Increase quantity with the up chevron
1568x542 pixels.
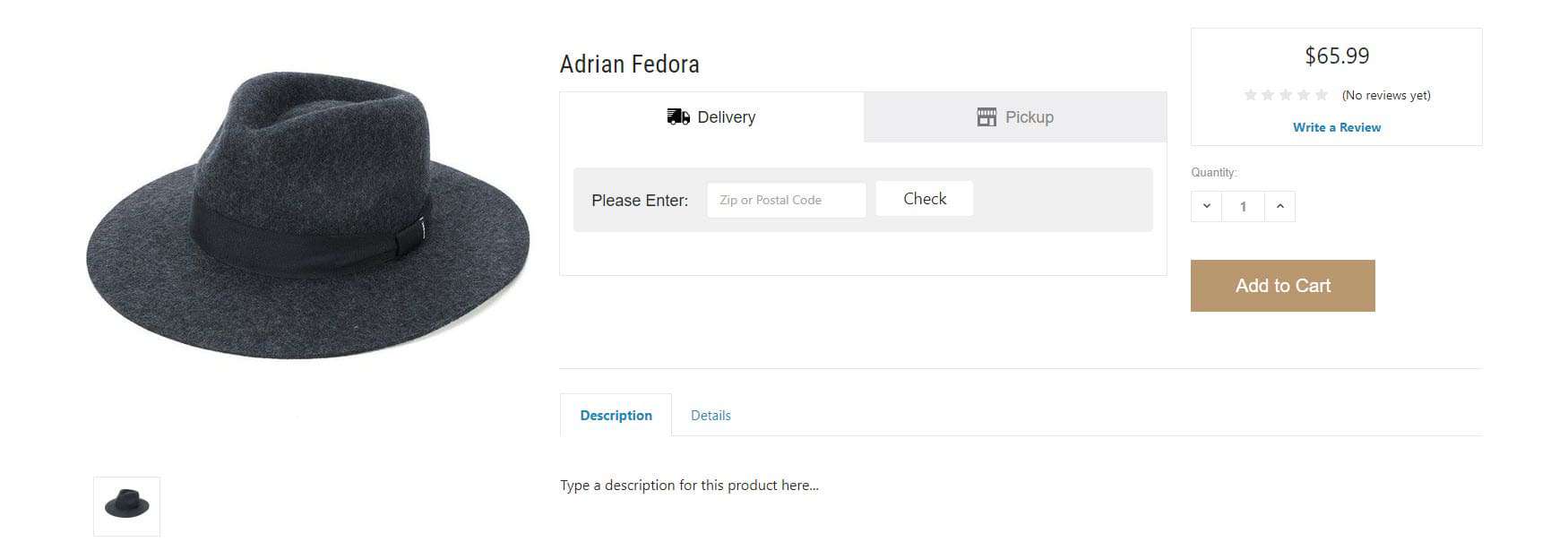click(x=1279, y=206)
